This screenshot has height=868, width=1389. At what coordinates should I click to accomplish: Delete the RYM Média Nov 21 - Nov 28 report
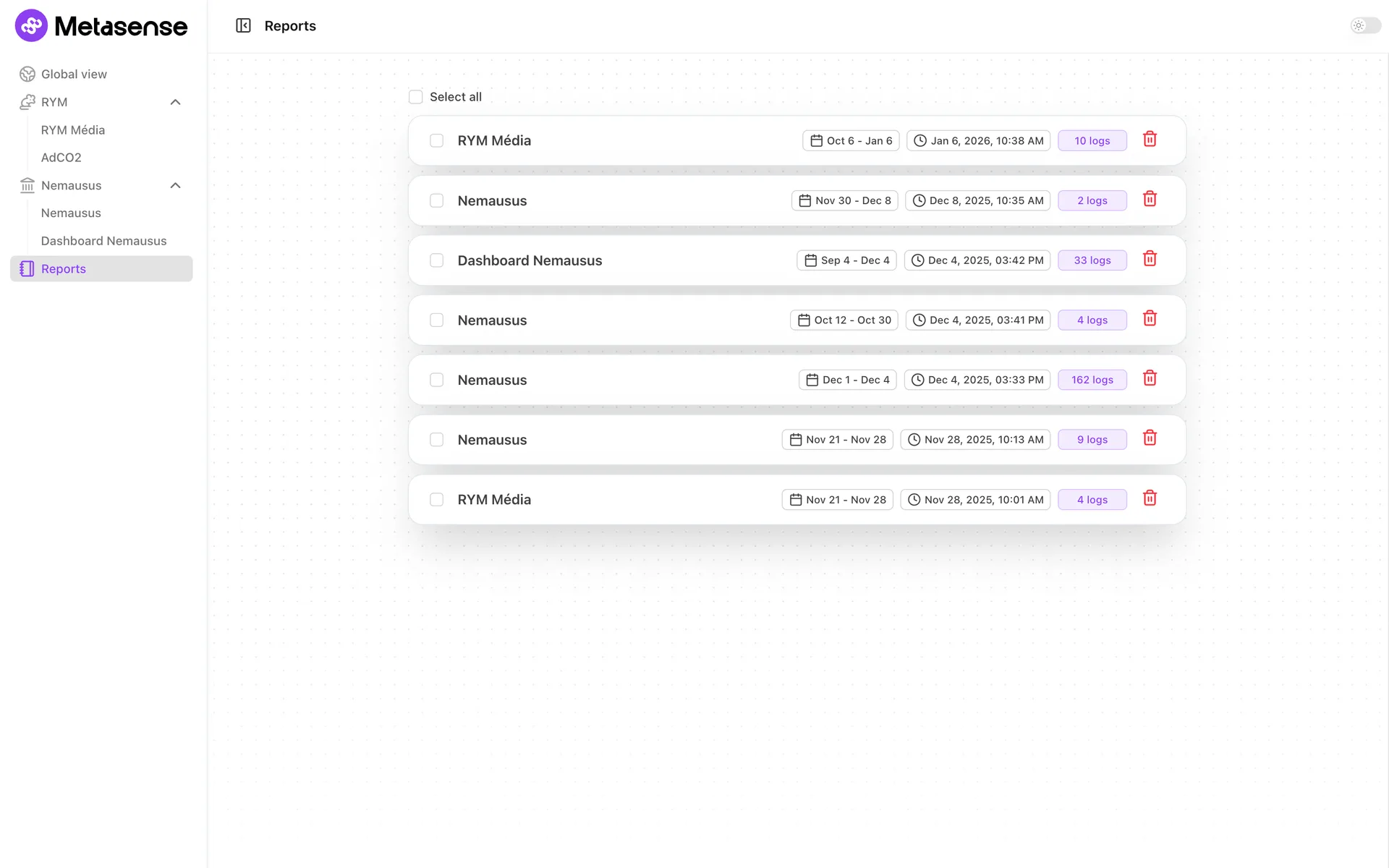point(1150,498)
